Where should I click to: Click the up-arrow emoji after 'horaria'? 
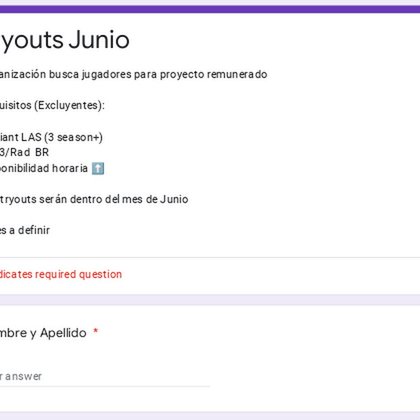(98, 168)
